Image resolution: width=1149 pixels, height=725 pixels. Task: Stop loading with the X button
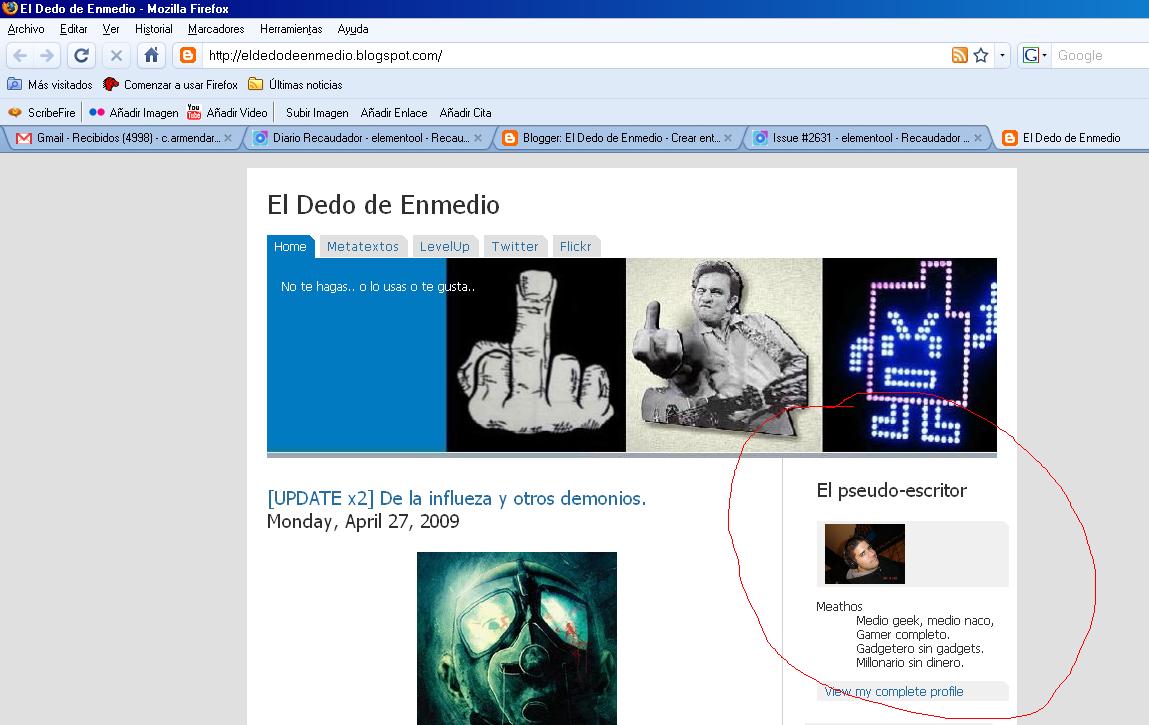pos(116,56)
